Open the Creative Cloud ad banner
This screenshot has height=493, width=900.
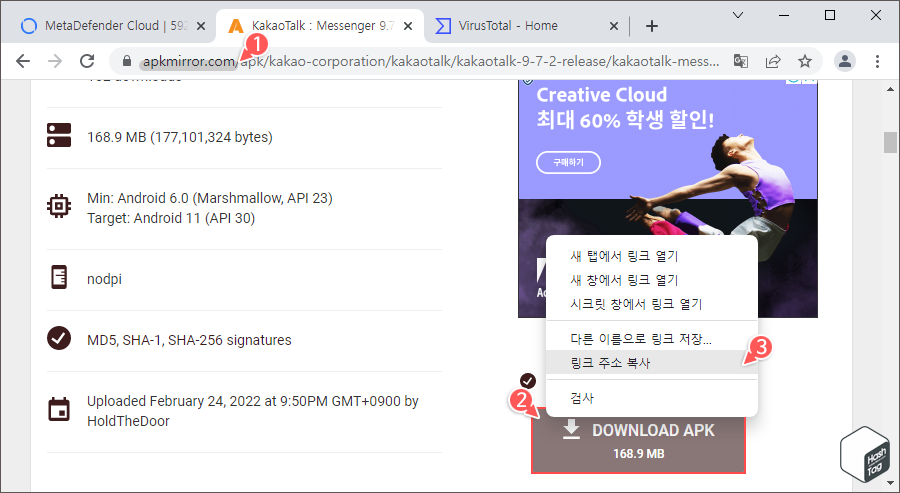point(668,198)
